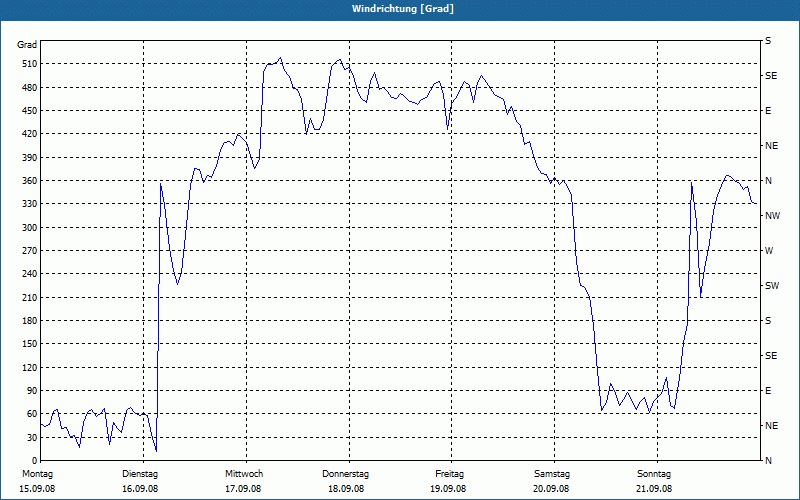
Task: Click the 'Samstag' day label
Action: [x=552, y=474]
